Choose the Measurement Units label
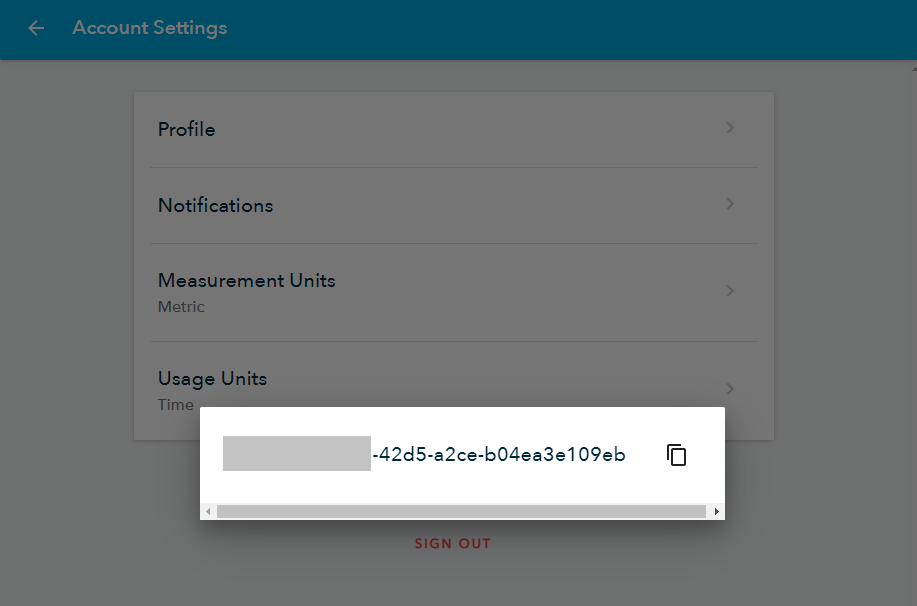 pos(247,280)
